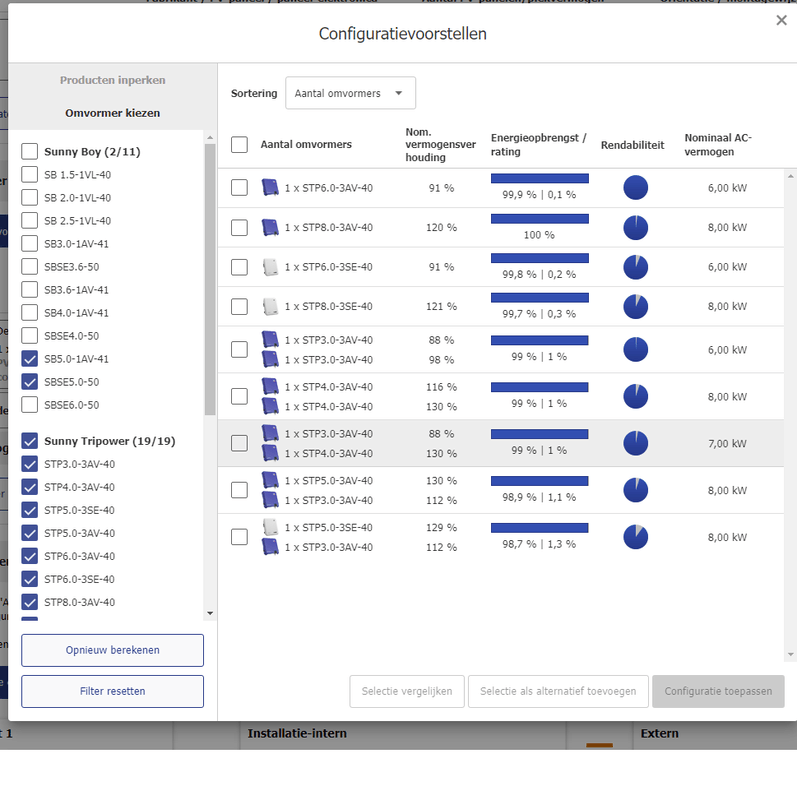This screenshot has width=797, height=800.
Task: Click white inverter icon of STP6.0-3SE-40 row
Action: 270,267
